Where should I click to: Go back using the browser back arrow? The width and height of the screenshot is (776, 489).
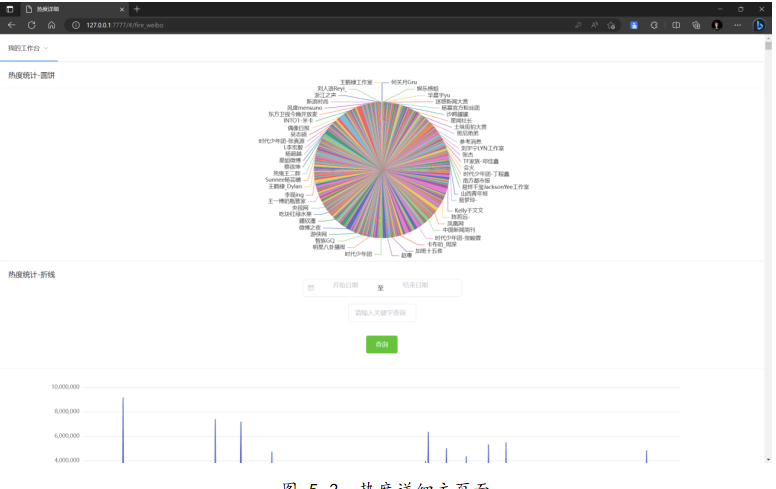pos(11,25)
